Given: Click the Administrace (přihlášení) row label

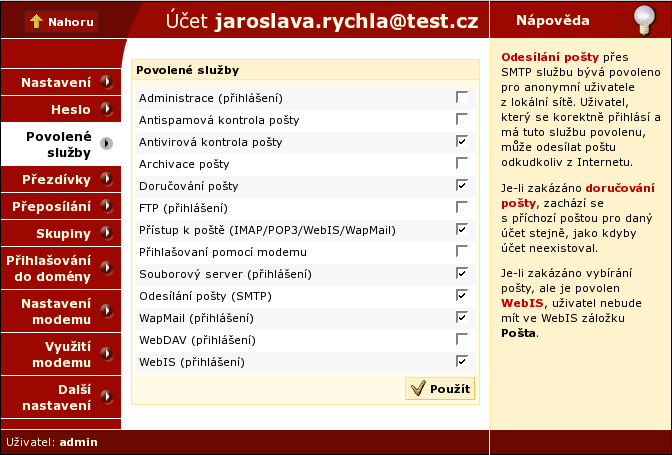Looking at the screenshot, I should coord(211,98).
